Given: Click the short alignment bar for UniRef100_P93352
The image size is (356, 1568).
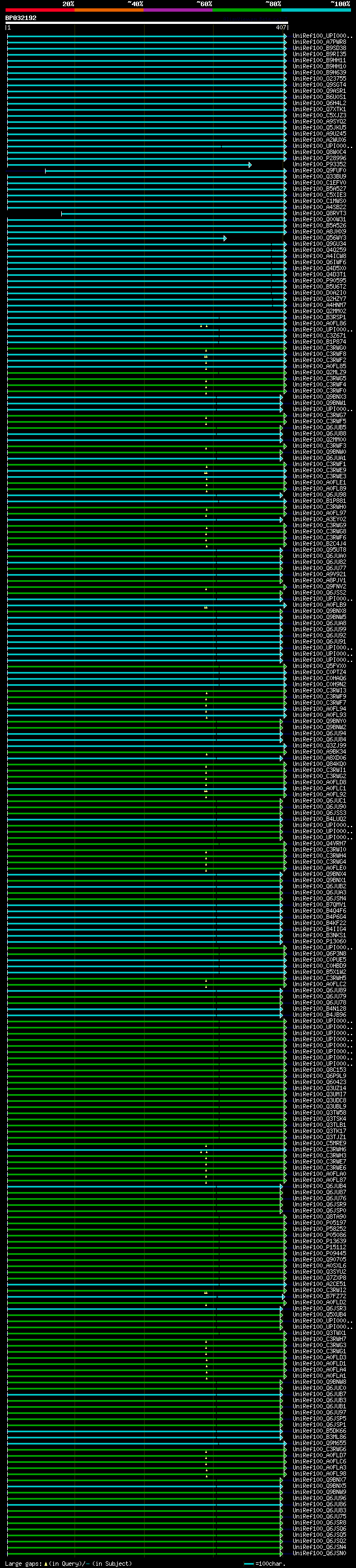Looking at the screenshot, I should point(129,165).
